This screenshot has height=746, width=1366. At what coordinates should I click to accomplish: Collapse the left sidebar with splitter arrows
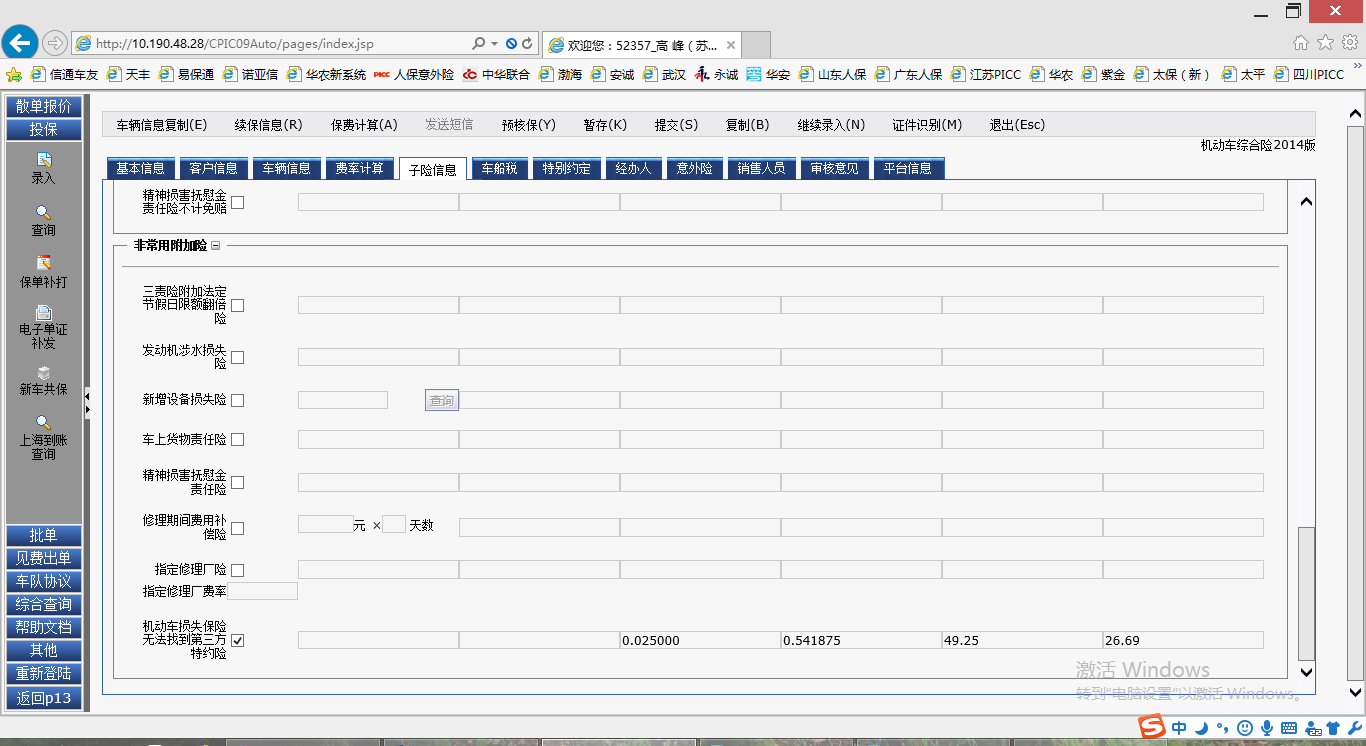[x=87, y=403]
